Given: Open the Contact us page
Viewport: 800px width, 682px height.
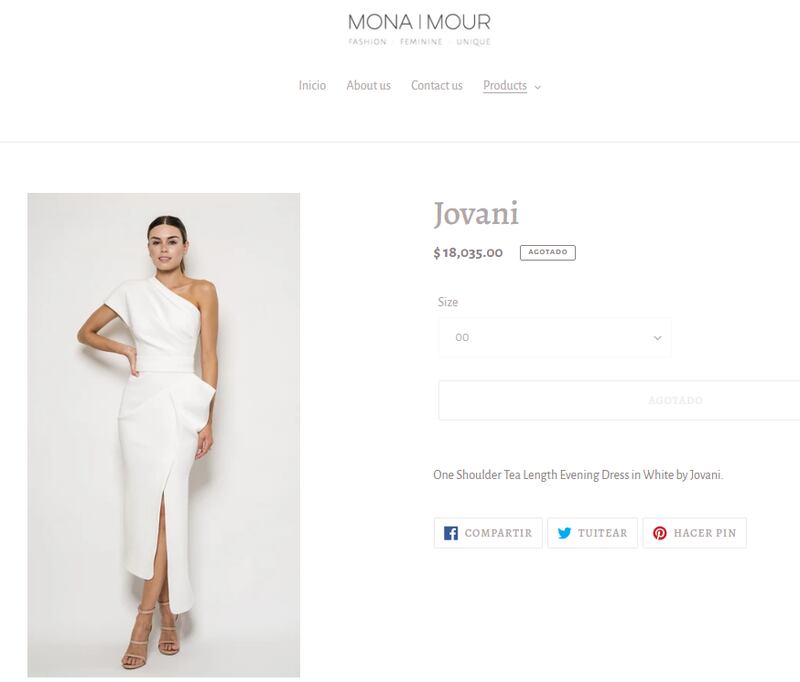Looking at the screenshot, I should (x=437, y=85).
